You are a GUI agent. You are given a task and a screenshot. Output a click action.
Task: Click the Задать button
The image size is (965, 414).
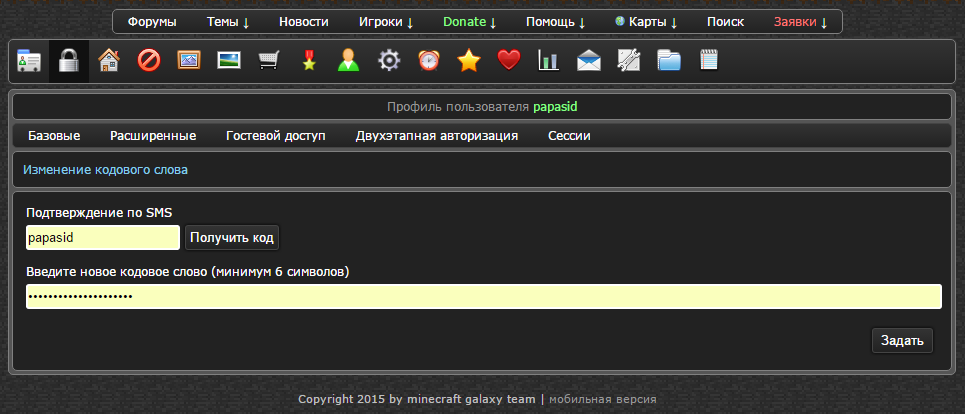pos(902,340)
